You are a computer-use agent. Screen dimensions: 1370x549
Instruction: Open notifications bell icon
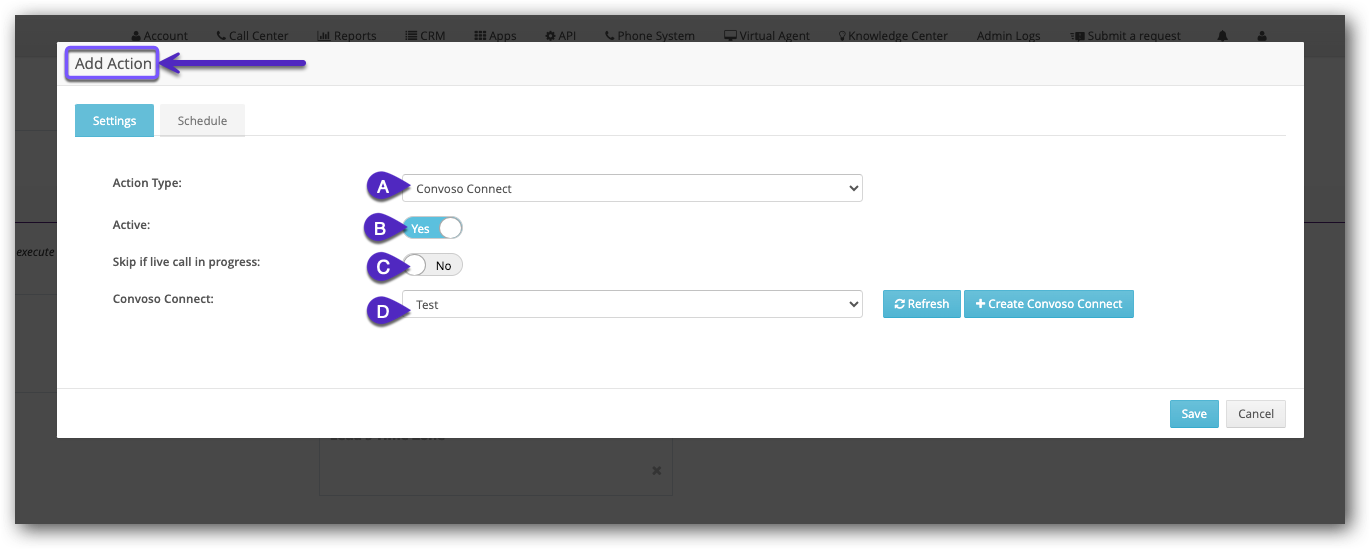click(x=1222, y=36)
